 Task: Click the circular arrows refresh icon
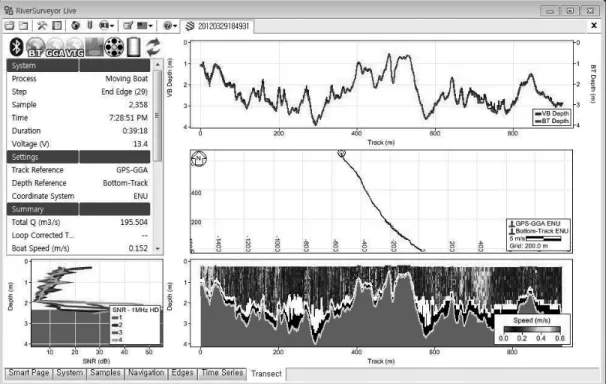tap(153, 47)
